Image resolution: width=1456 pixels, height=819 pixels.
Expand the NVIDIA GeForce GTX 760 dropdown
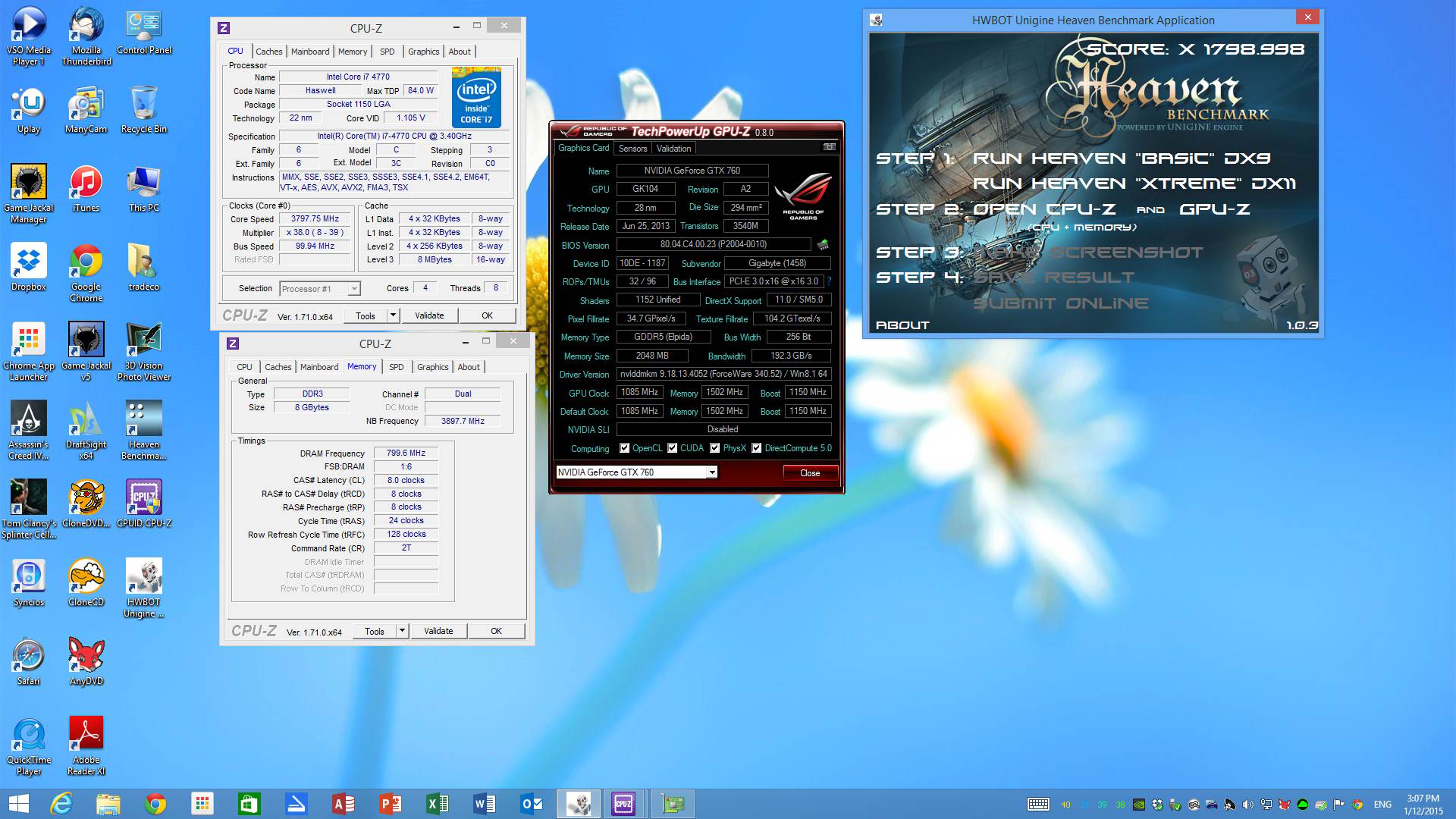click(x=711, y=472)
